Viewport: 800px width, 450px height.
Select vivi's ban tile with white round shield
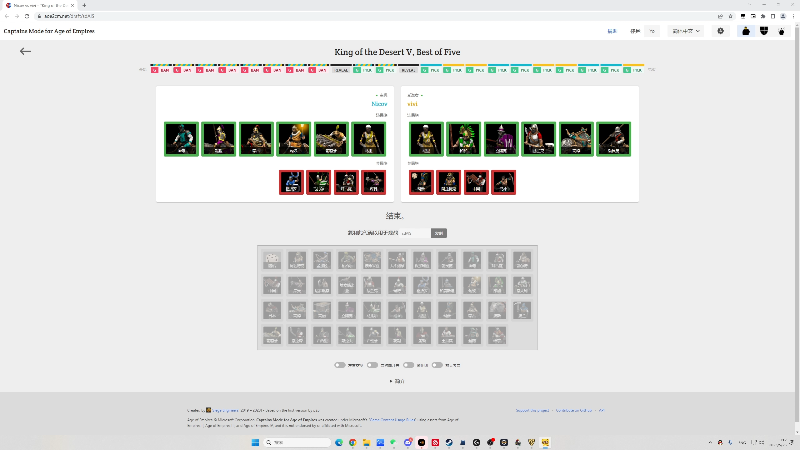[x=421, y=182]
